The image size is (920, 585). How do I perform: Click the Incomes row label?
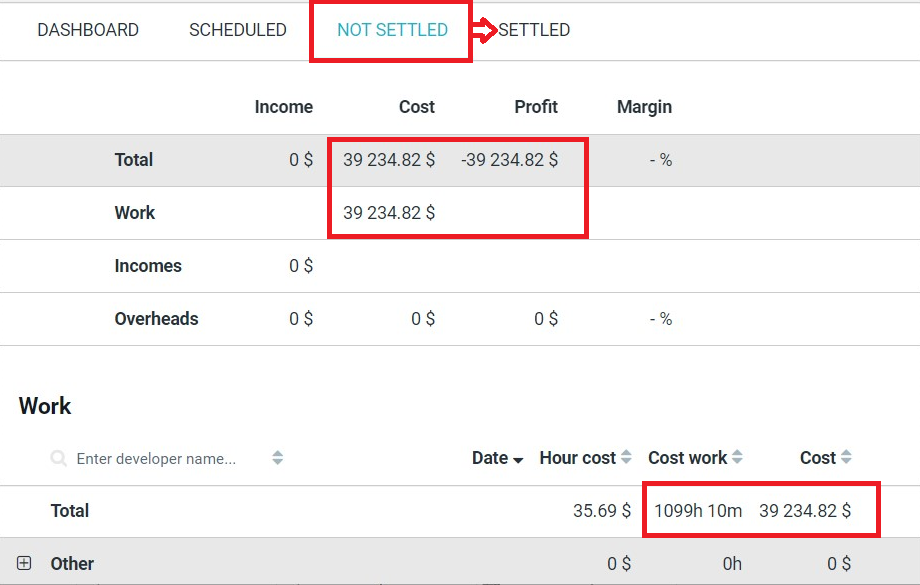148,266
